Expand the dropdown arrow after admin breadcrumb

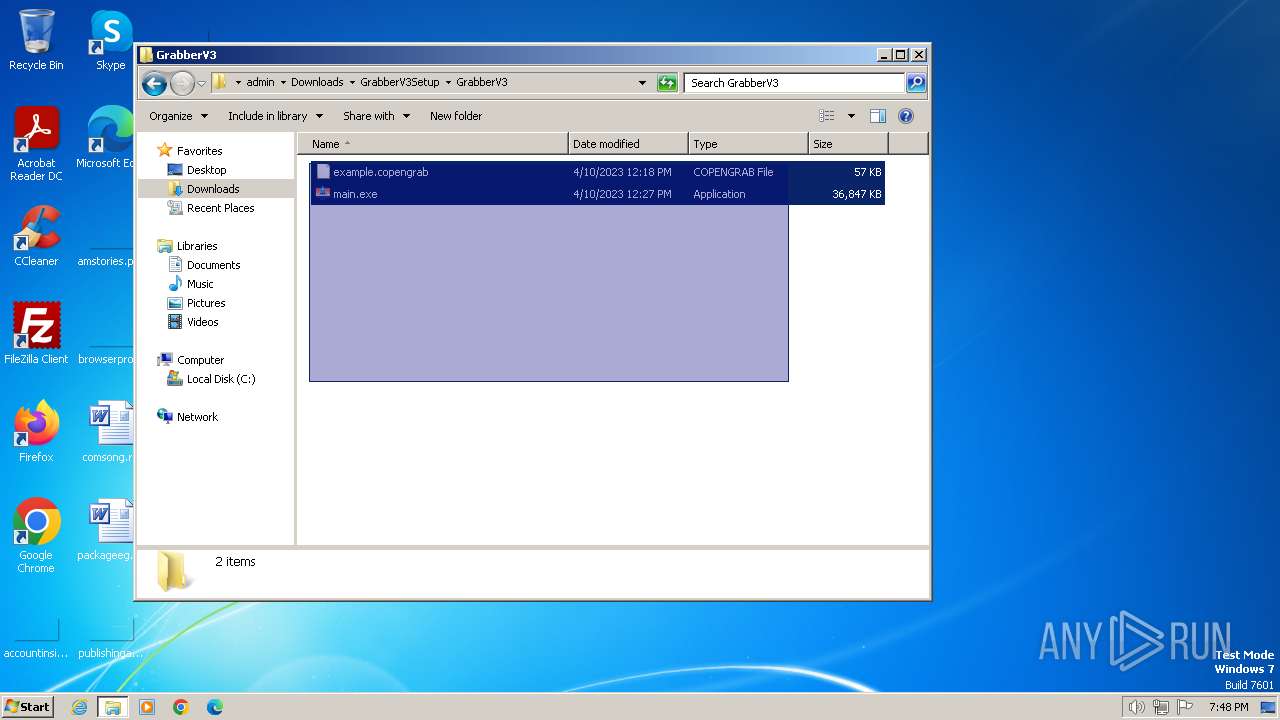(x=282, y=83)
